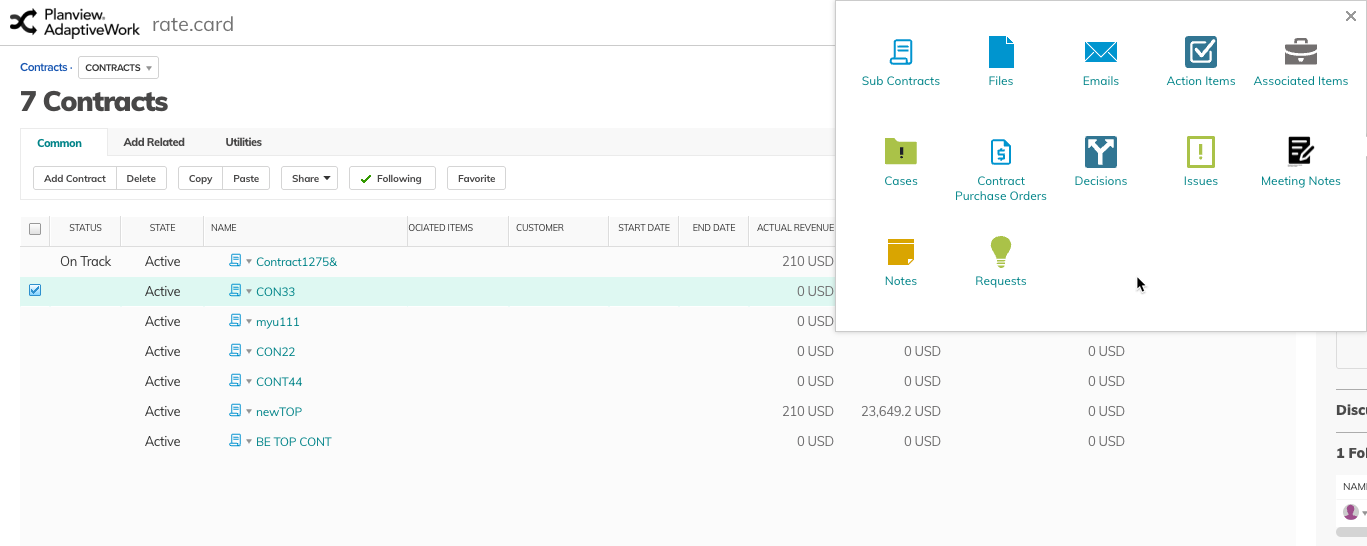Click the contract icon beside newTOP
Screen dimensions: 1367x546
point(235,411)
